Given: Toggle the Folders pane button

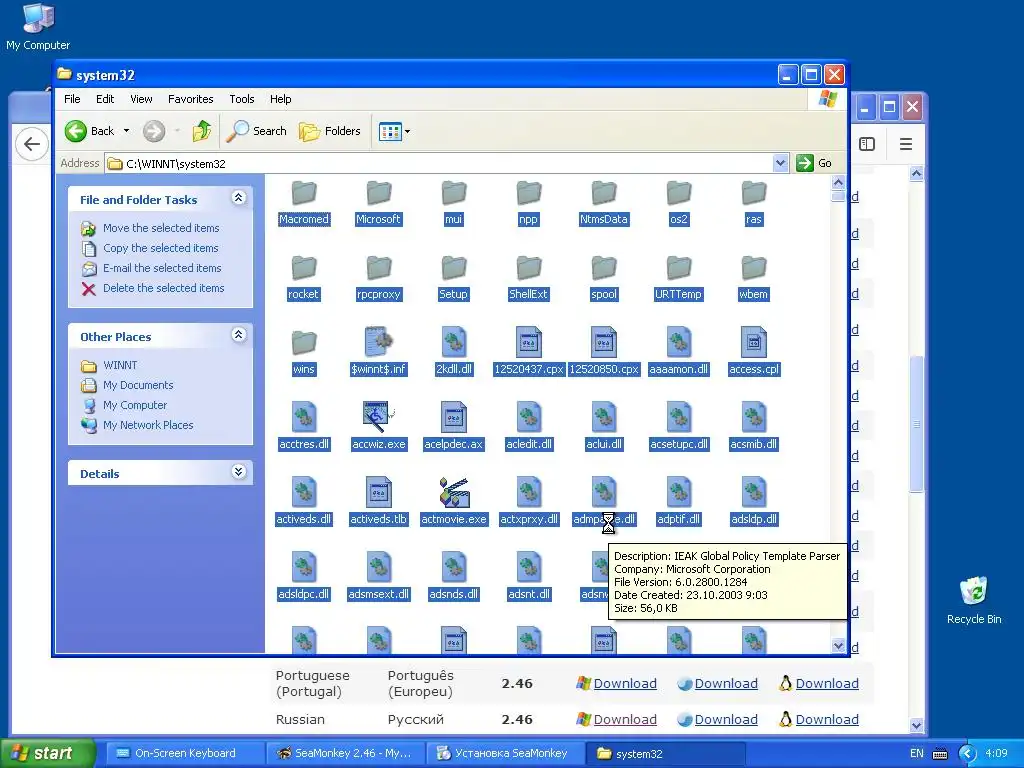Looking at the screenshot, I should 330,131.
